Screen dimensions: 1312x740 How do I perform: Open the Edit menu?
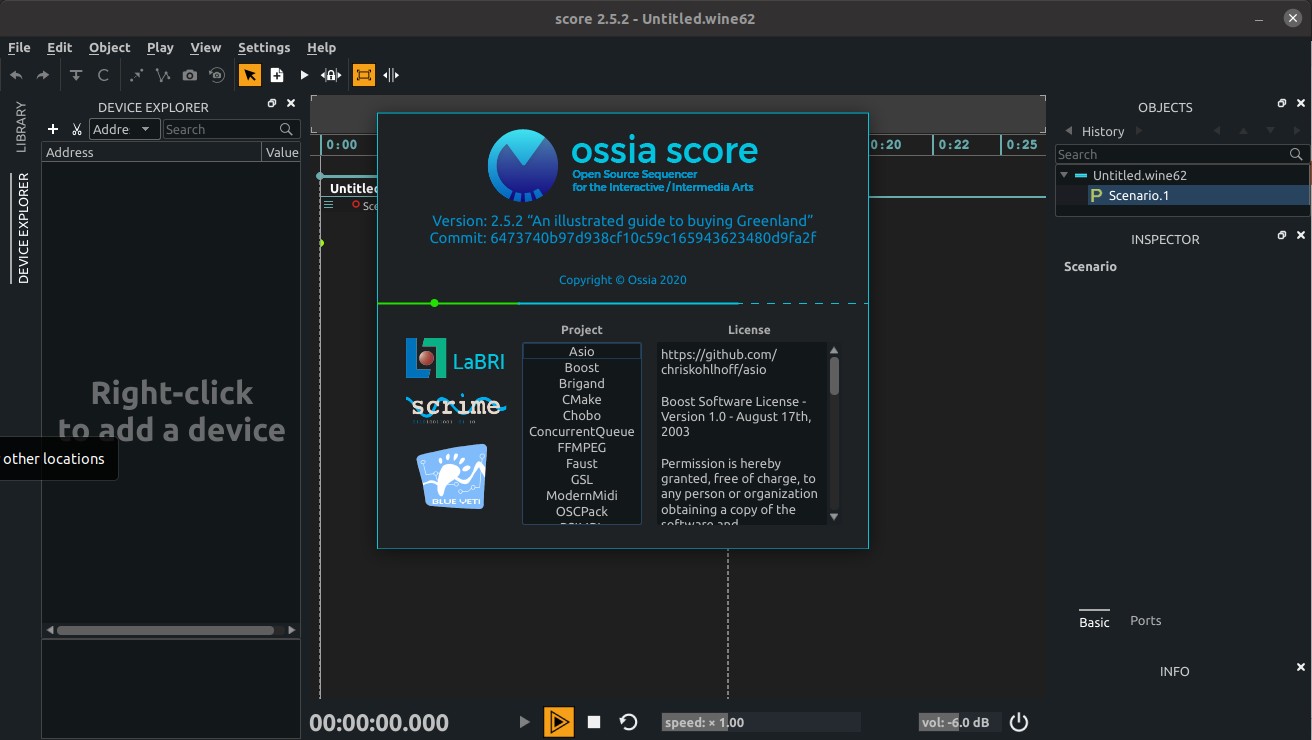point(59,47)
